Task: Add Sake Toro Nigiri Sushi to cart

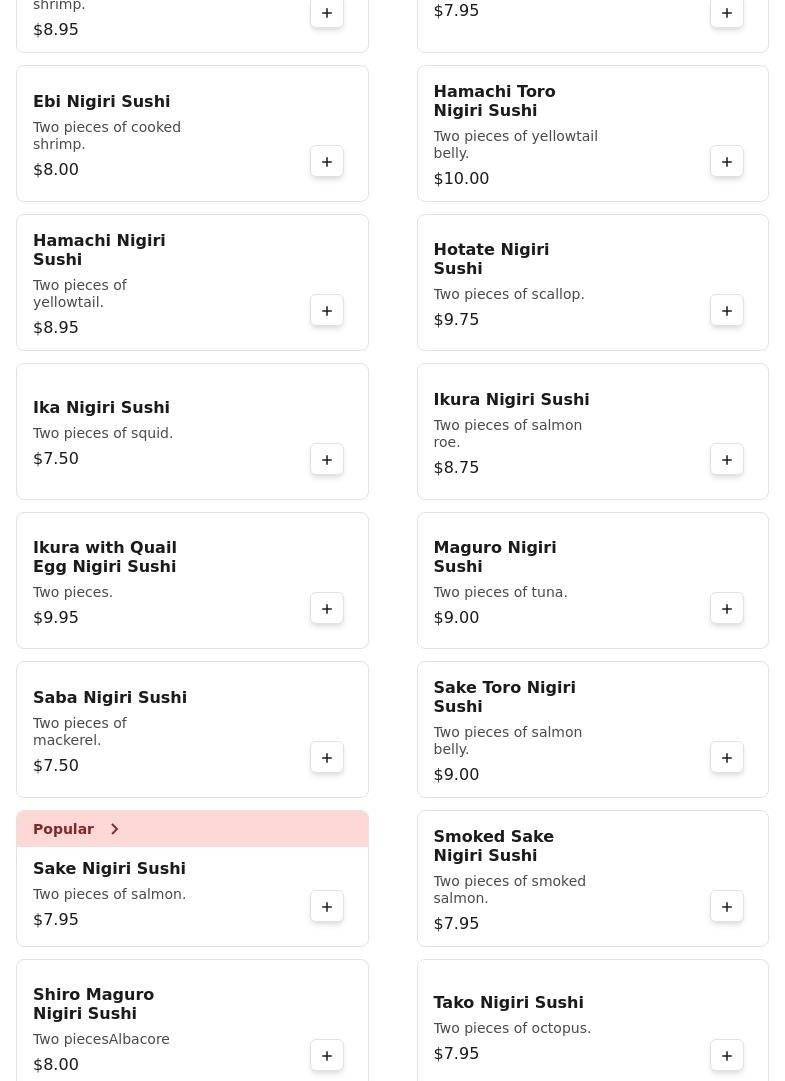Action: pyautogui.click(x=727, y=758)
